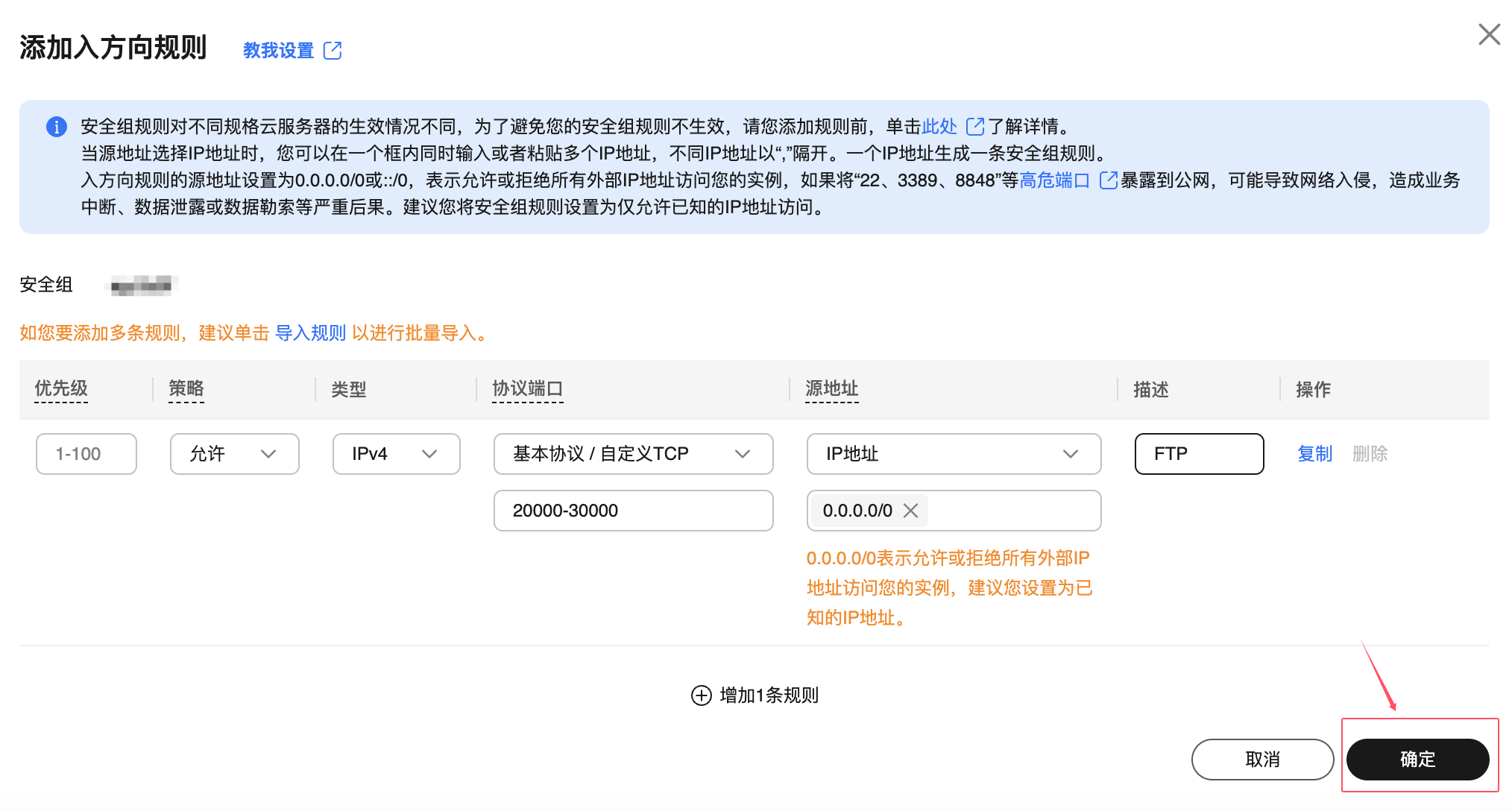Click the FTP description field
The image size is (1512, 811).
click(x=1200, y=454)
